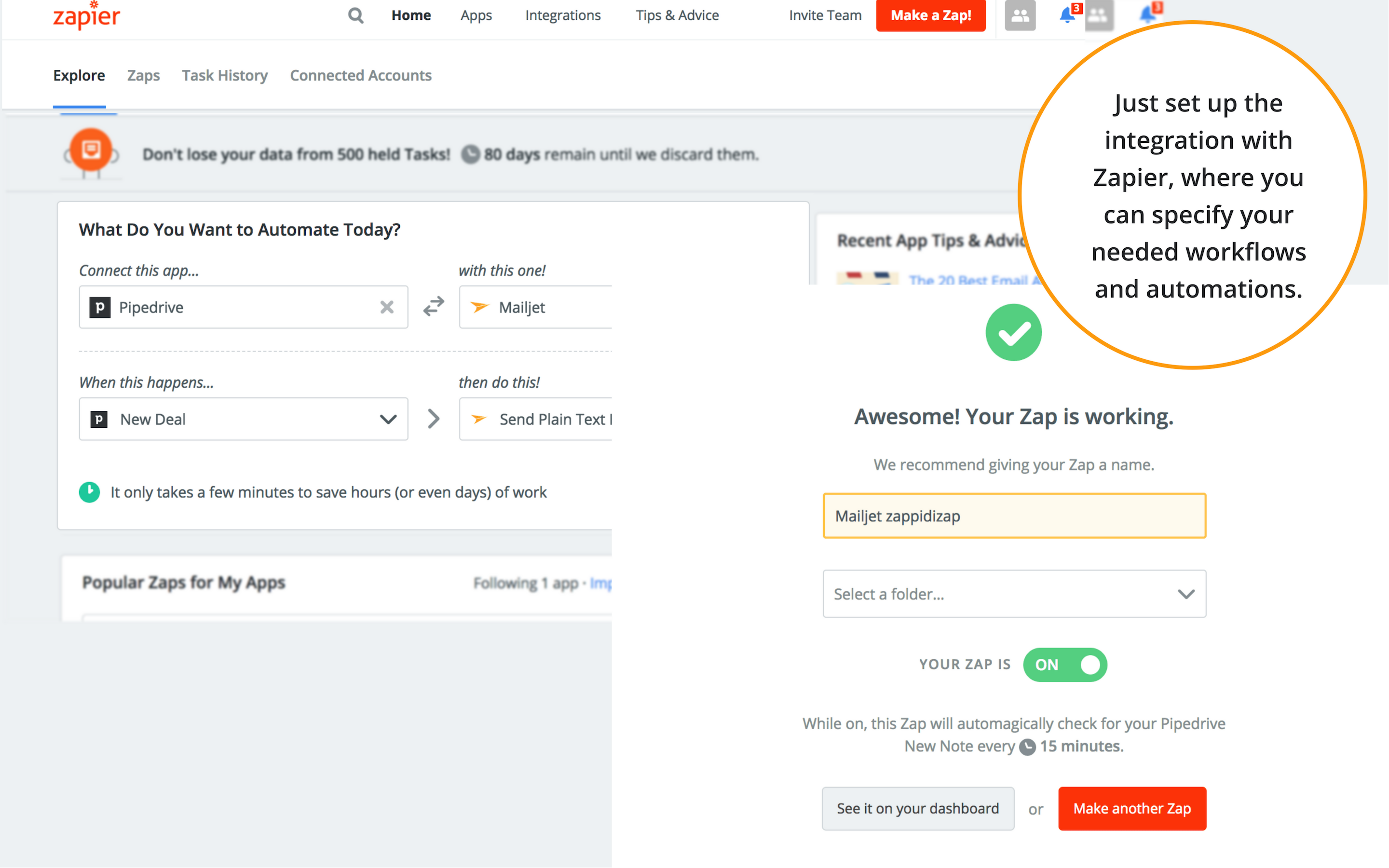1389x868 pixels.
Task: Clear the Pipedrive app with the X
Action: coord(387,307)
